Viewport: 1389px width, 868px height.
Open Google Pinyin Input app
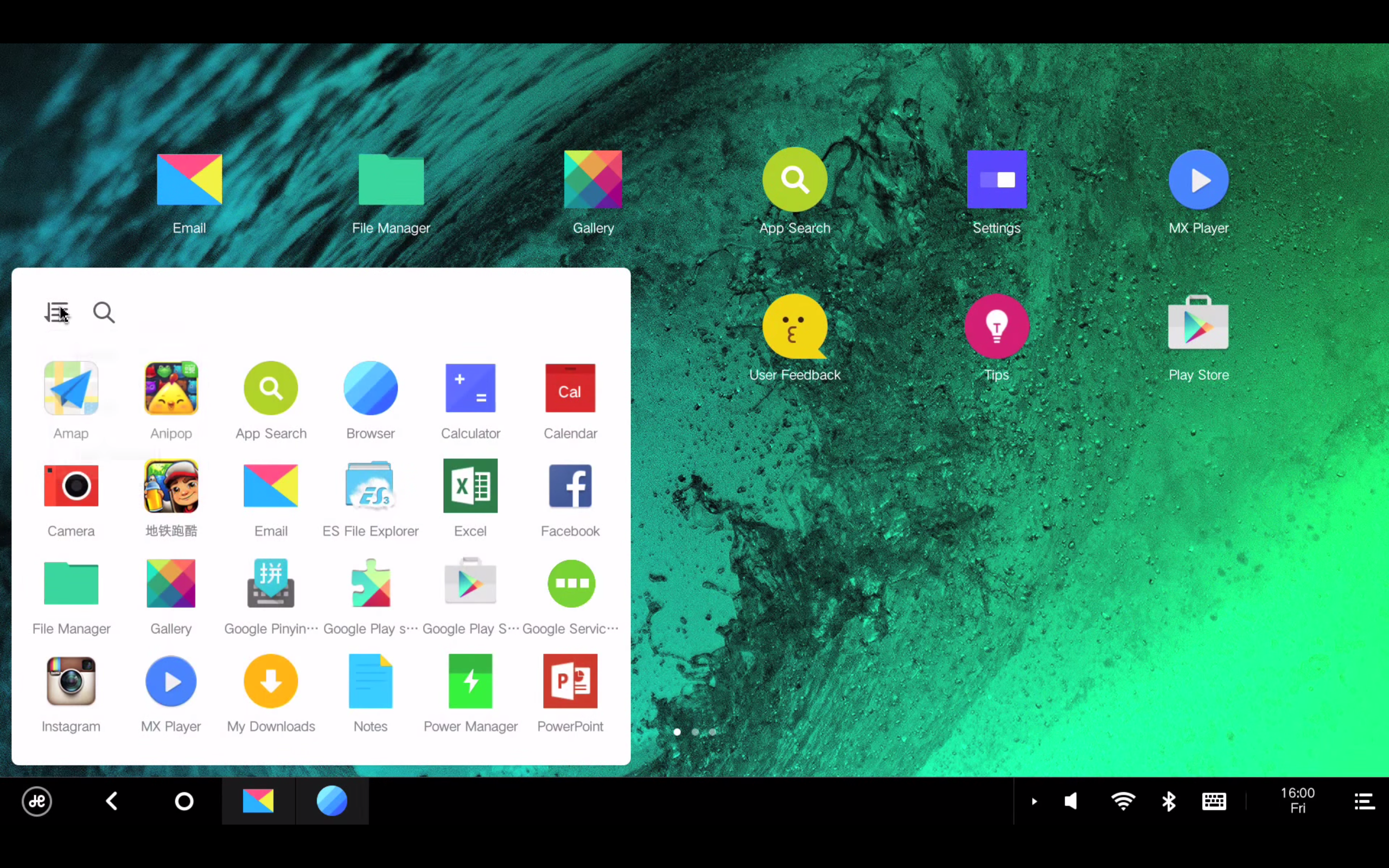tap(271, 584)
